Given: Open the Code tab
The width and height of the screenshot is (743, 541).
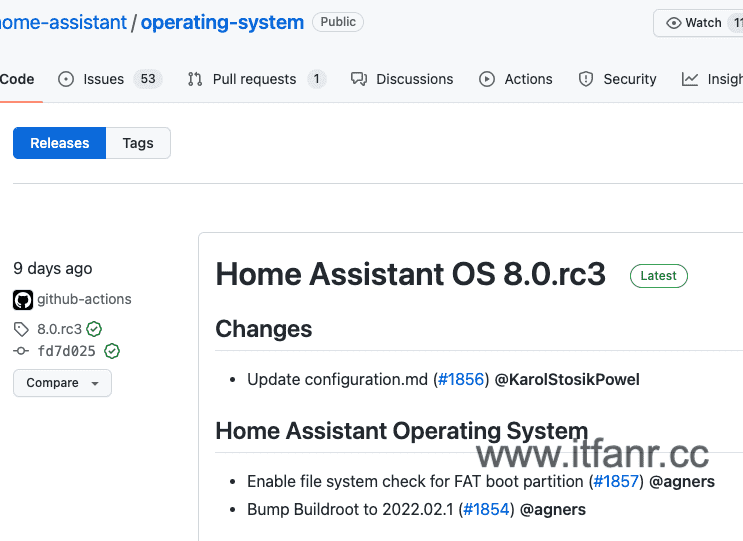Looking at the screenshot, I should [x=17, y=79].
